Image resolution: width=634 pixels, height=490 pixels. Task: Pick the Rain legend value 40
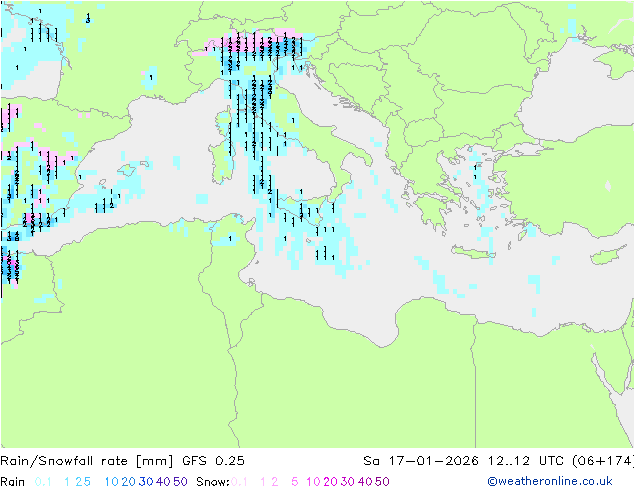tap(163, 482)
